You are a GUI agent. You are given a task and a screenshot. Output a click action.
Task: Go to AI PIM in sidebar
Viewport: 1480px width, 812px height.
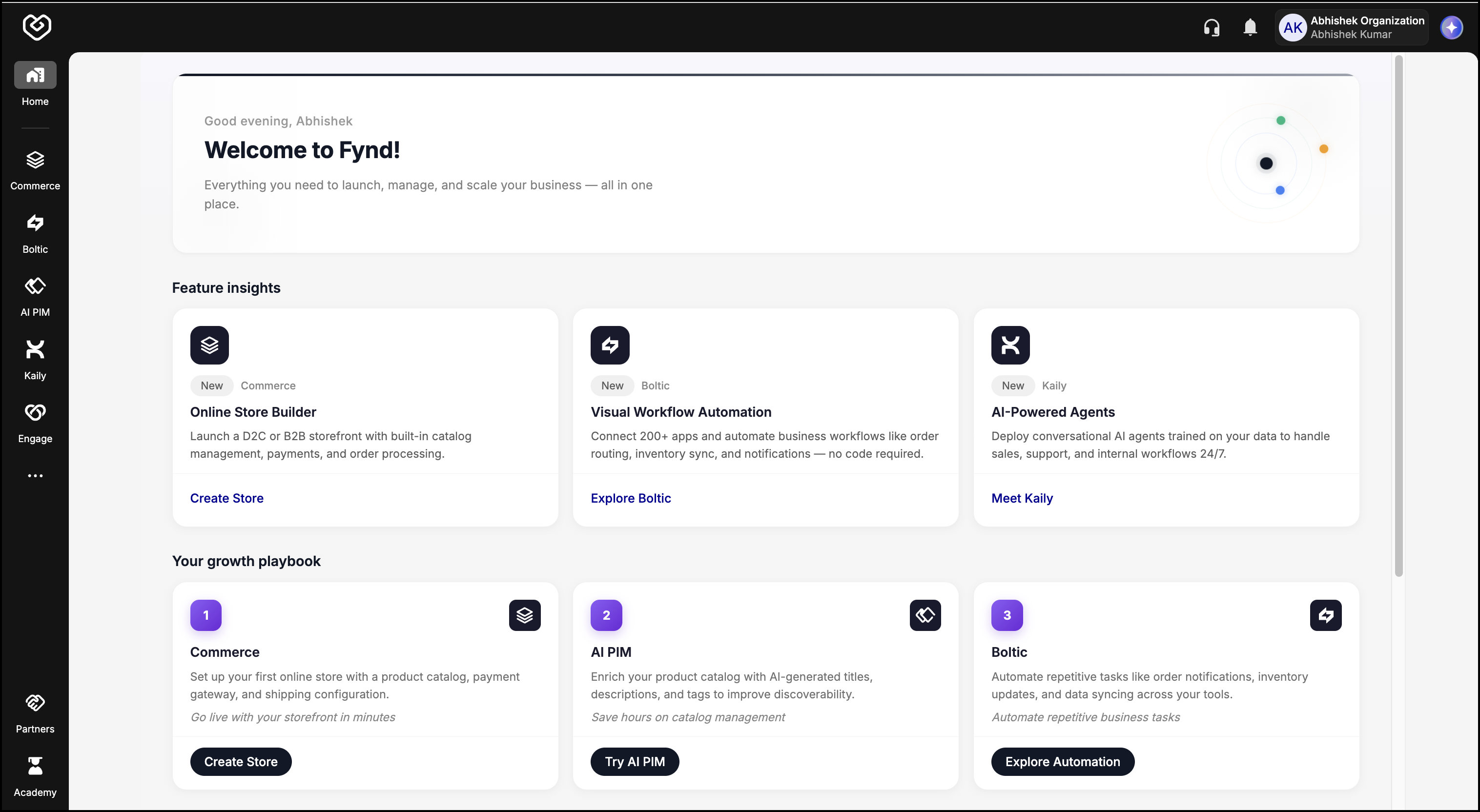pos(35,297)
